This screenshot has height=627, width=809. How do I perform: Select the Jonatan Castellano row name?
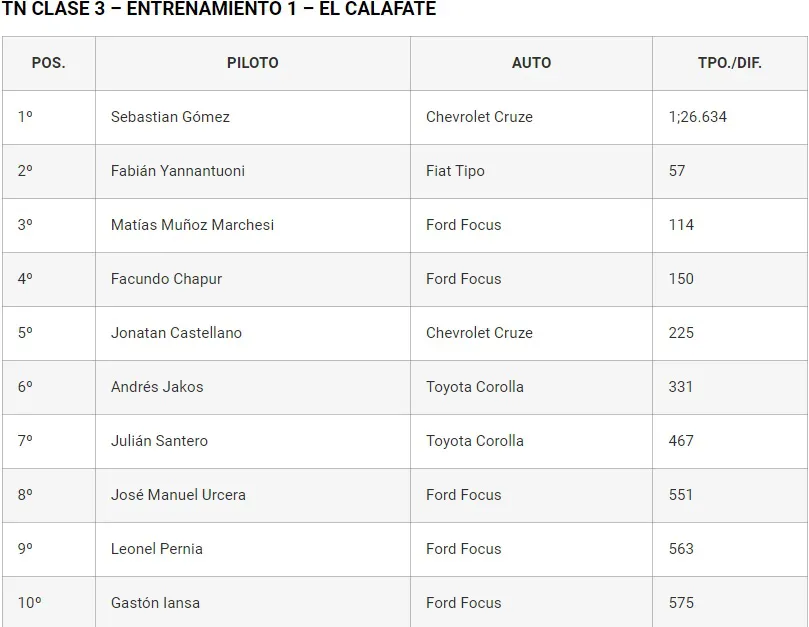(176, 333)
